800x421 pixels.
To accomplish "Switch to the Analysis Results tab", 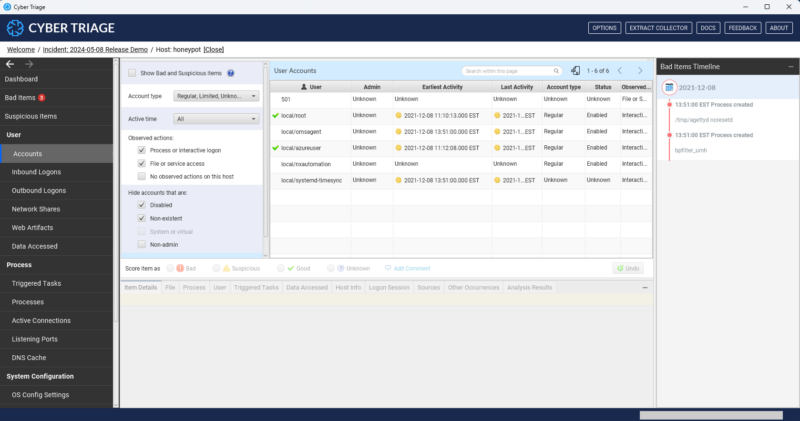I will click(x=530, y=287).
